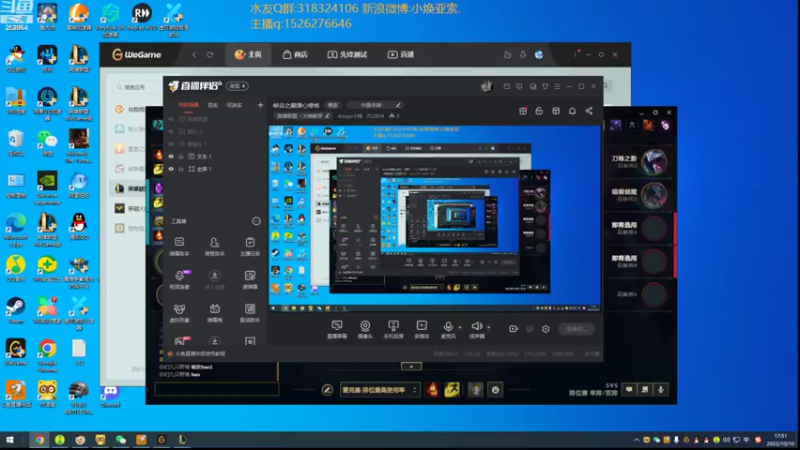
Task: Click the recording camera icon
Action: (513, 329)
